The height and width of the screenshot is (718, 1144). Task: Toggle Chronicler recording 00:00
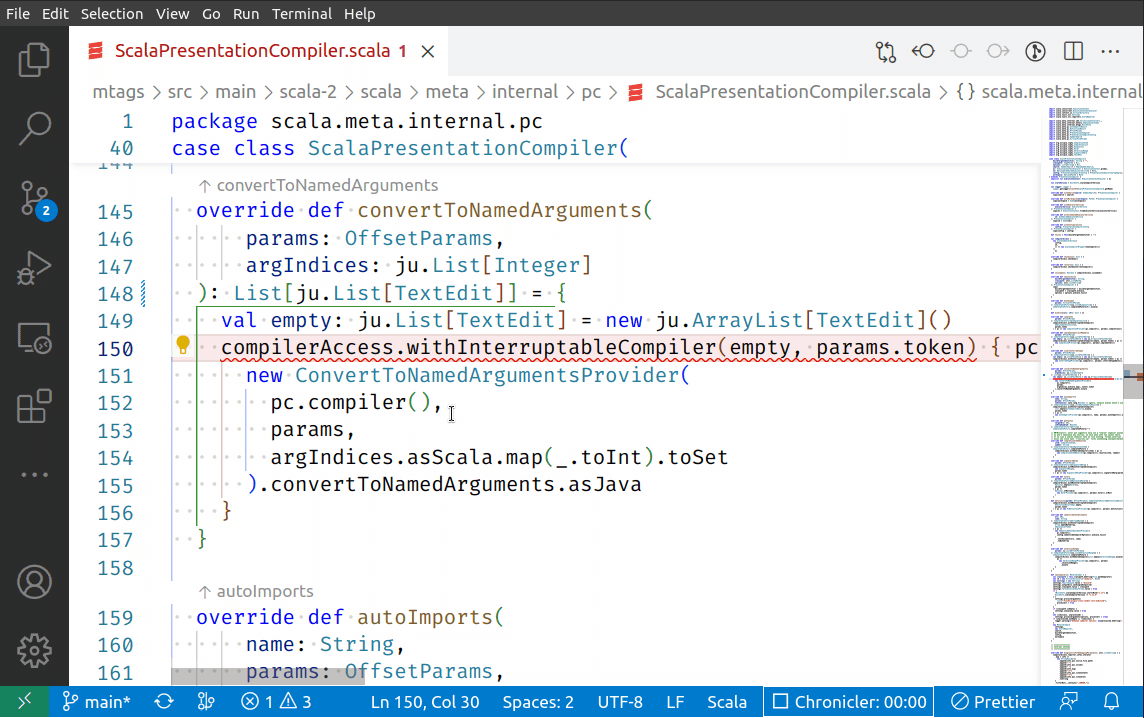pyautogui.click(x=849, y=702)
